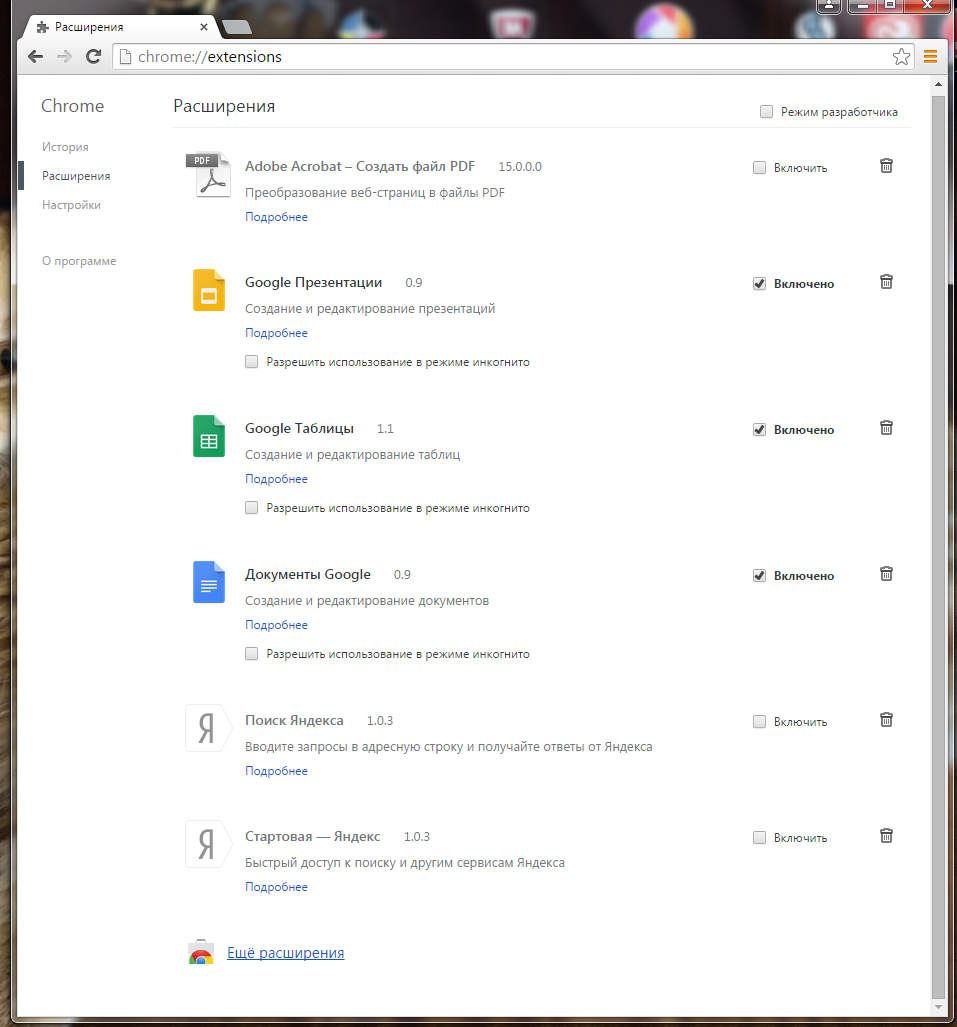This screenshot has width=957, height=1027.
Task: Open the Chrome main menu icon
Action: coord(930,57)
